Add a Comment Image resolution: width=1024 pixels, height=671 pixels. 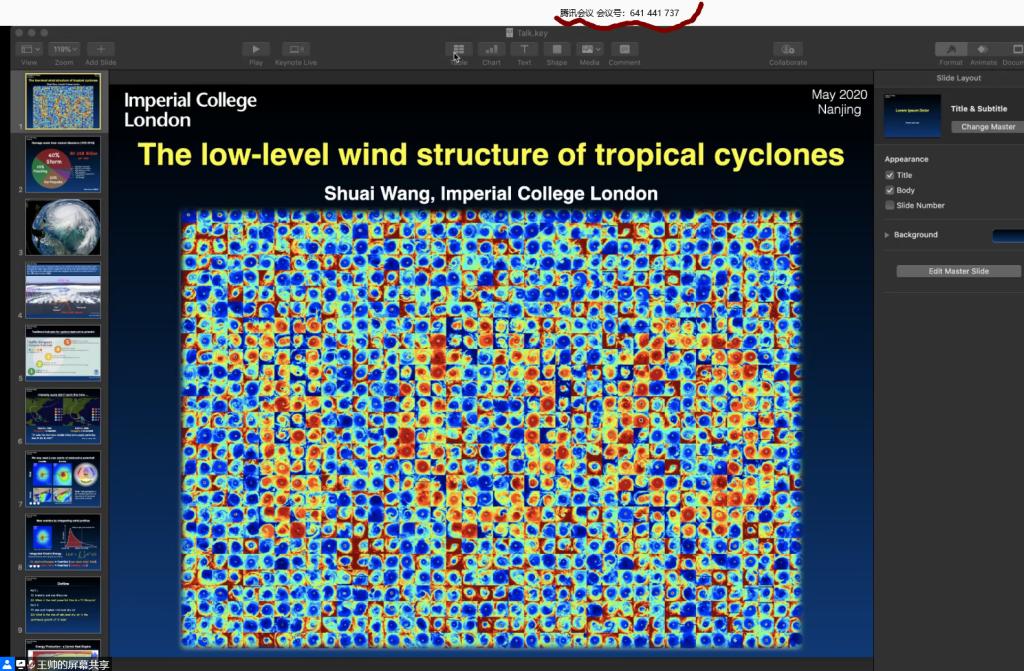pyautogui.click(x=624, y=49)
